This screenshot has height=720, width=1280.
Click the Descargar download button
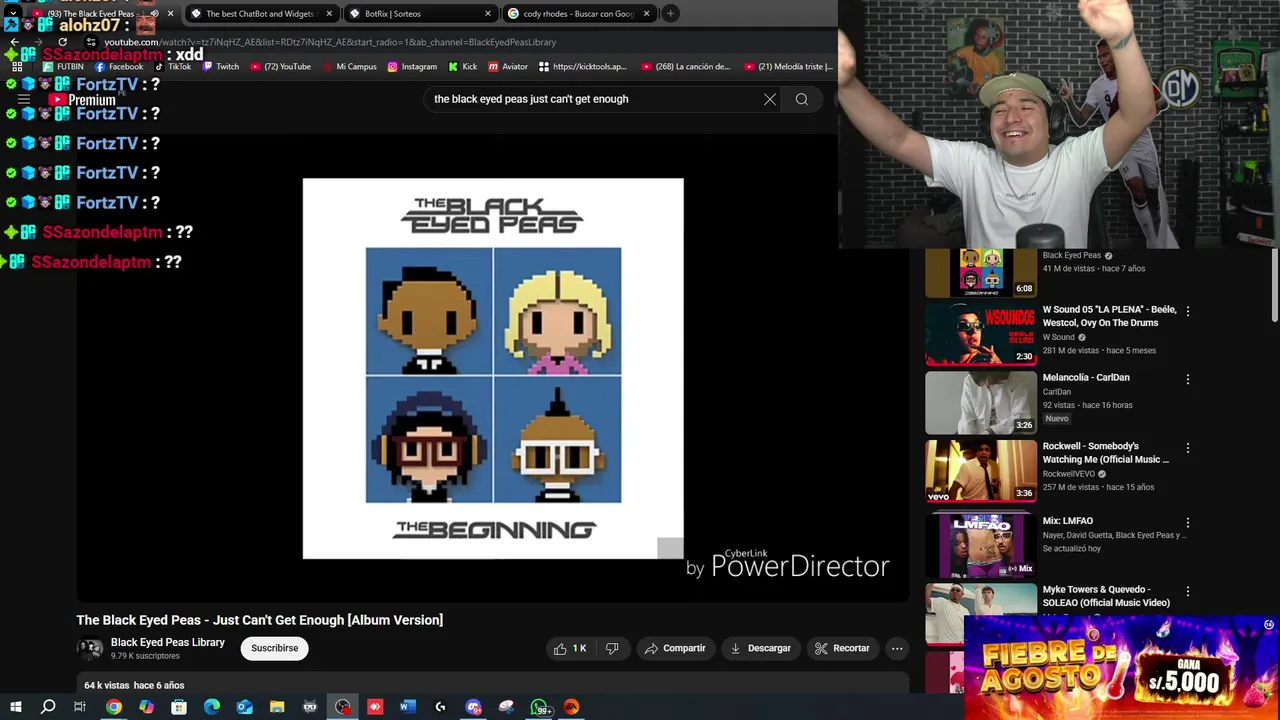(761, 648)
